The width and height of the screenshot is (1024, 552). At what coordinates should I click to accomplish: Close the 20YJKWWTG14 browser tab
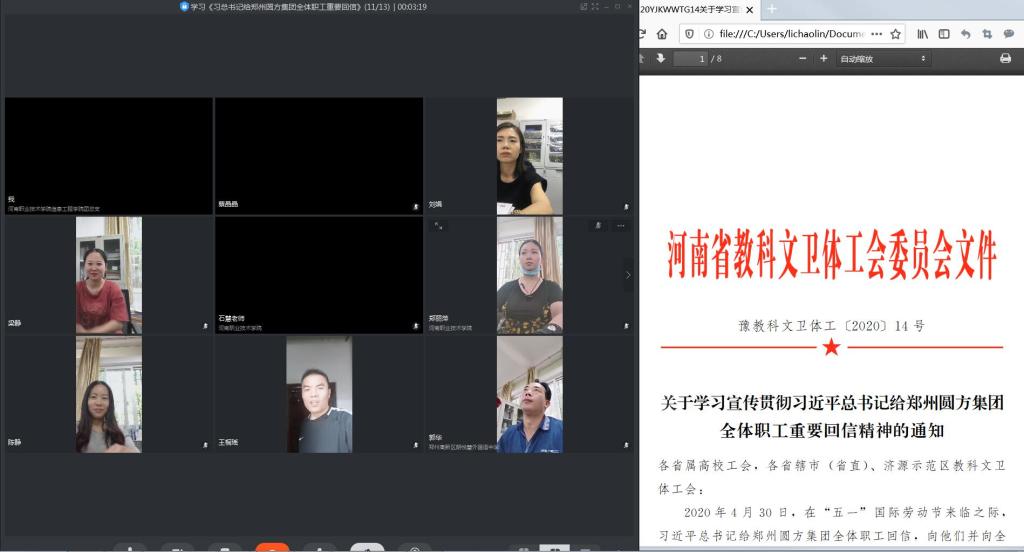[x=750, y=10]
